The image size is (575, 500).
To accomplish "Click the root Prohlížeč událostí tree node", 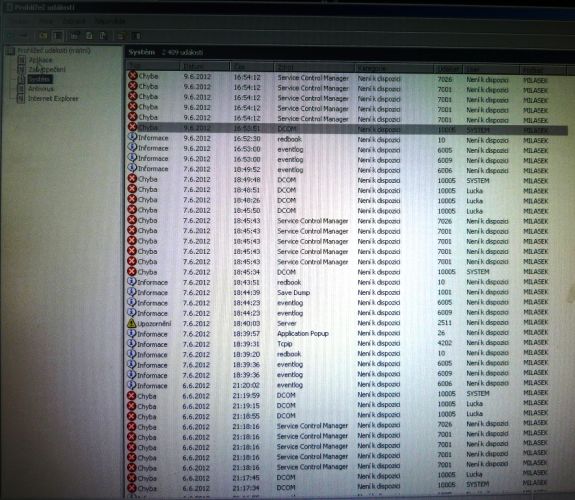I will point(54,50).
